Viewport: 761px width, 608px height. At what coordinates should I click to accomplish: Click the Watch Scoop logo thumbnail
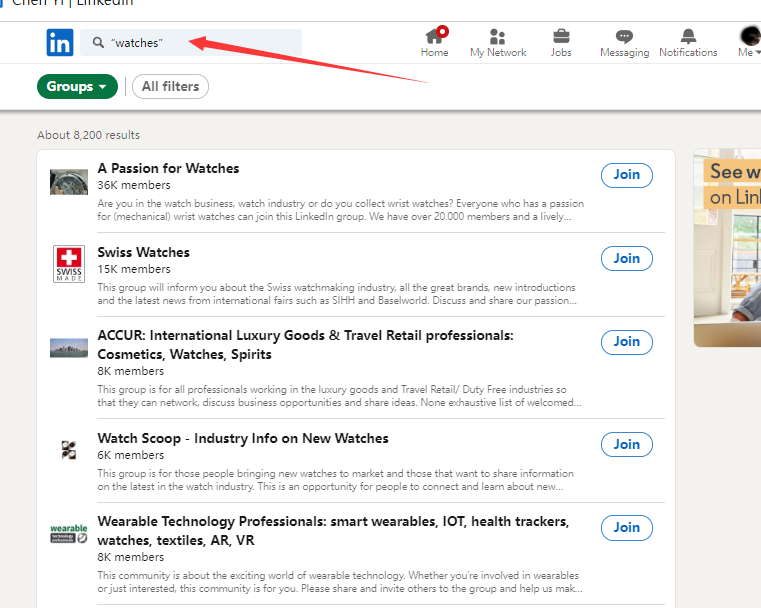69,449
